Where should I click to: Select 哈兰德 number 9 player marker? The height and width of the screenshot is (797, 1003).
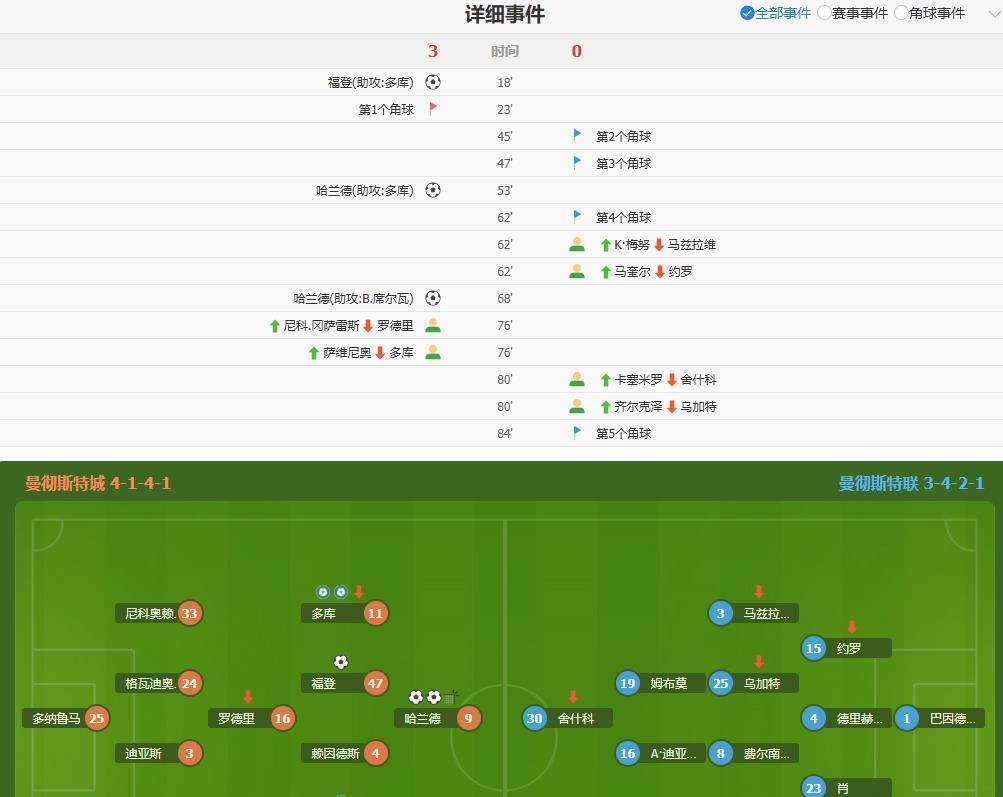pos(468,718)
